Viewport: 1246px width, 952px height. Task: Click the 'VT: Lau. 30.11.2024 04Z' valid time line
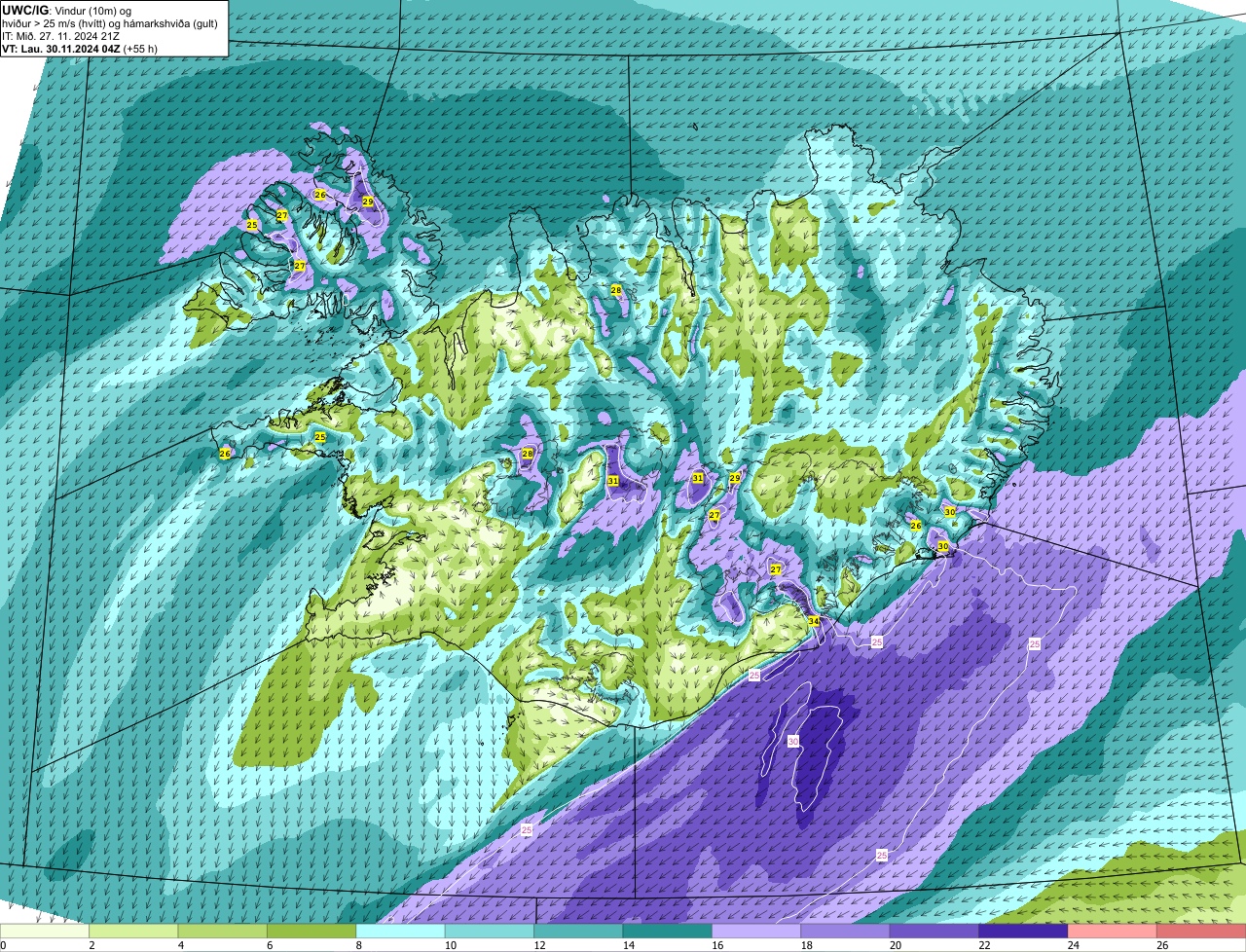[x=61, y=49]
